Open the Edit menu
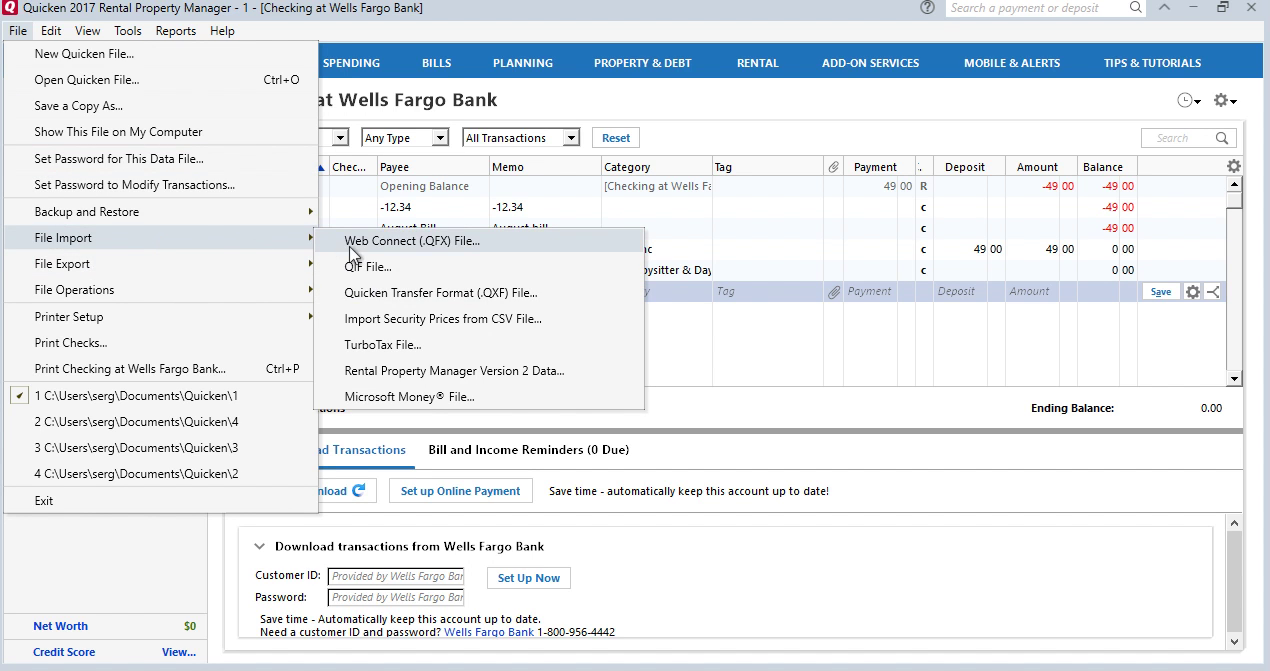This screenshot has width=1270, height=671. pos(51,31)
